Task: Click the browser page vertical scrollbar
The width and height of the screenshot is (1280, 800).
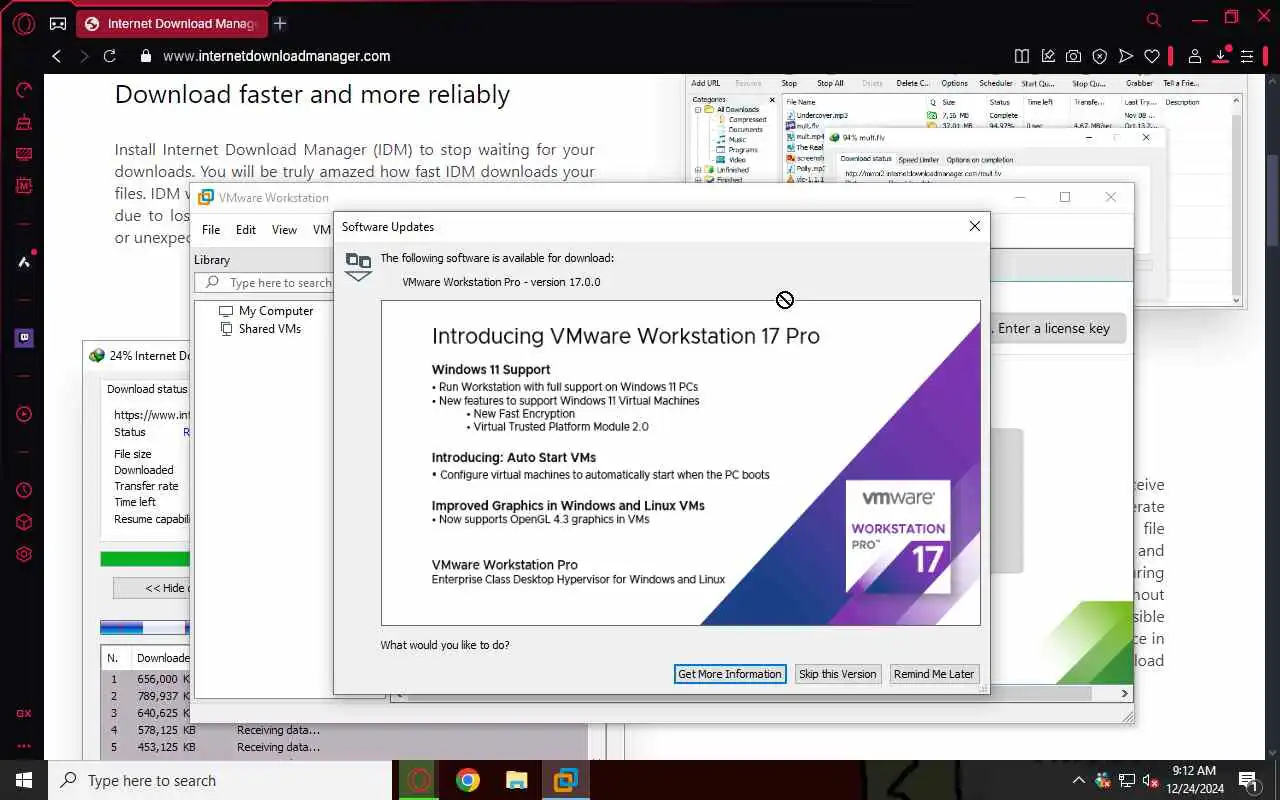Action: coord(1273,200)
